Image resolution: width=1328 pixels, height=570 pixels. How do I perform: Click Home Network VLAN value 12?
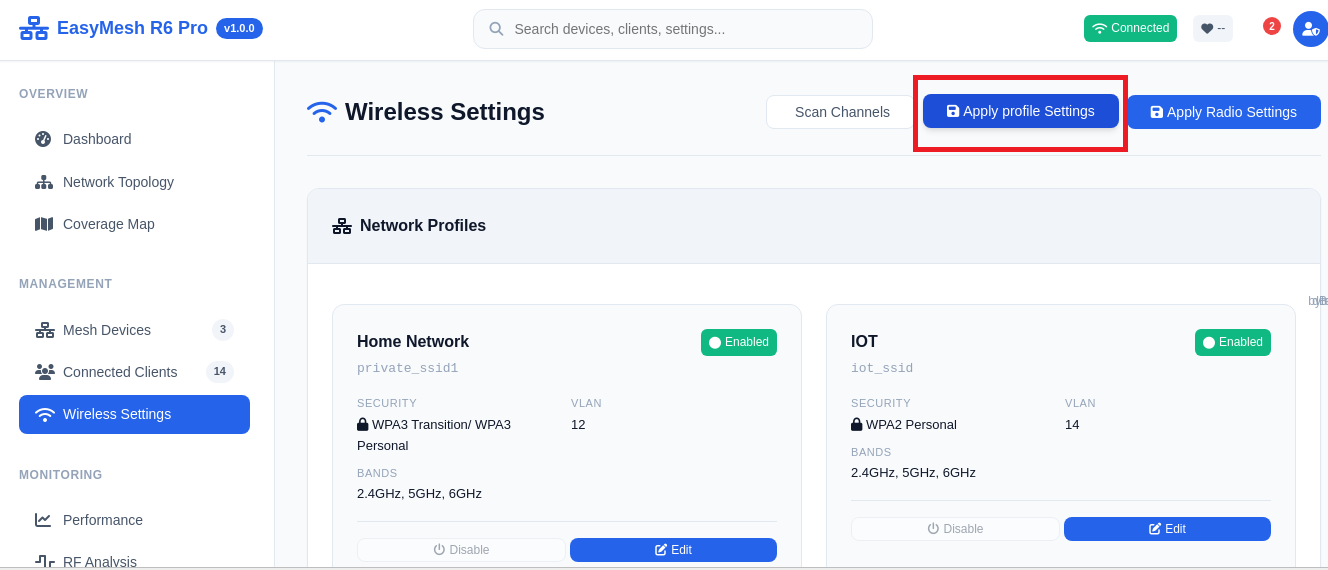(578, 424)
